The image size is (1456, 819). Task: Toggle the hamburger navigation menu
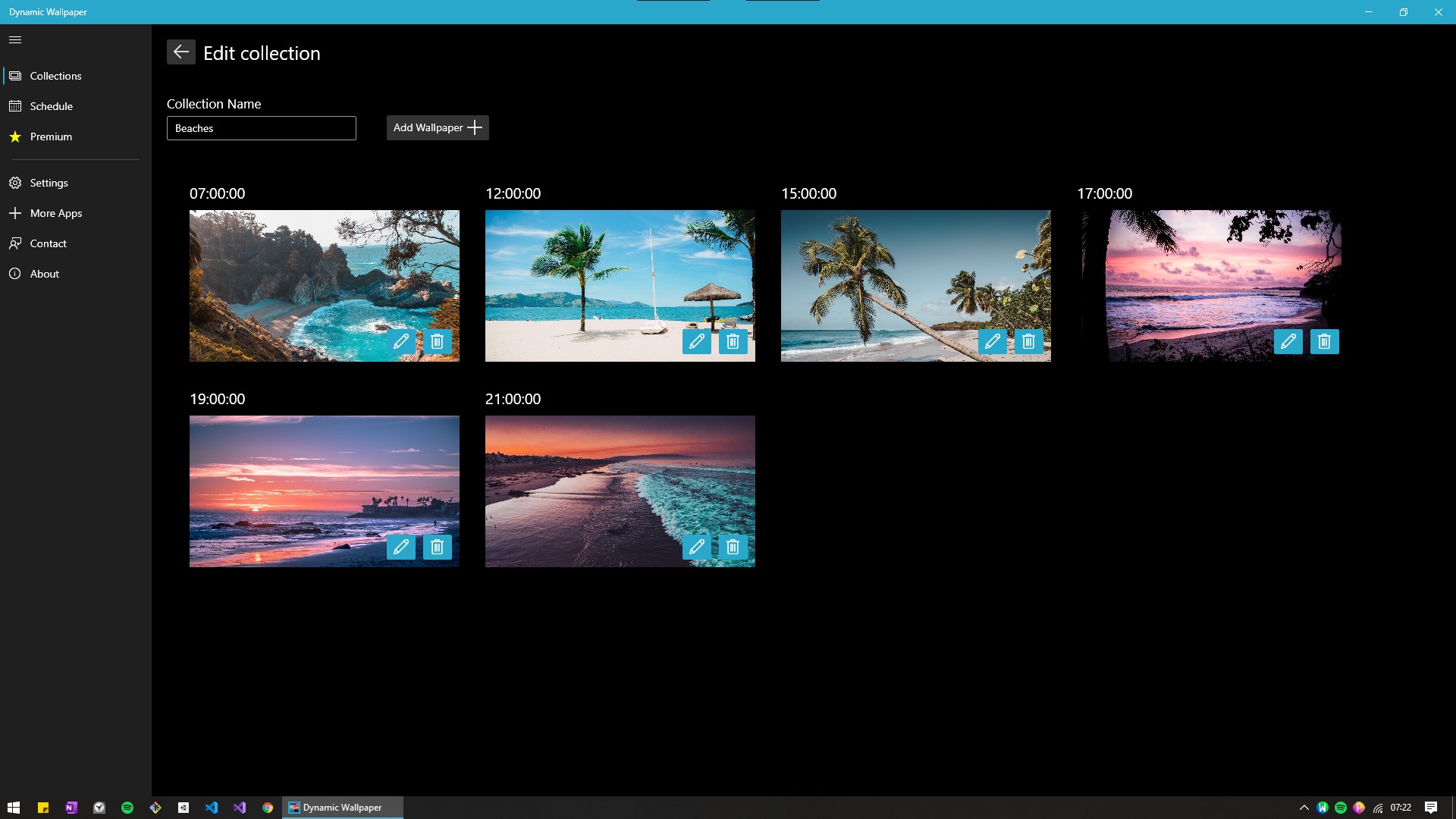tap(15, 39)
